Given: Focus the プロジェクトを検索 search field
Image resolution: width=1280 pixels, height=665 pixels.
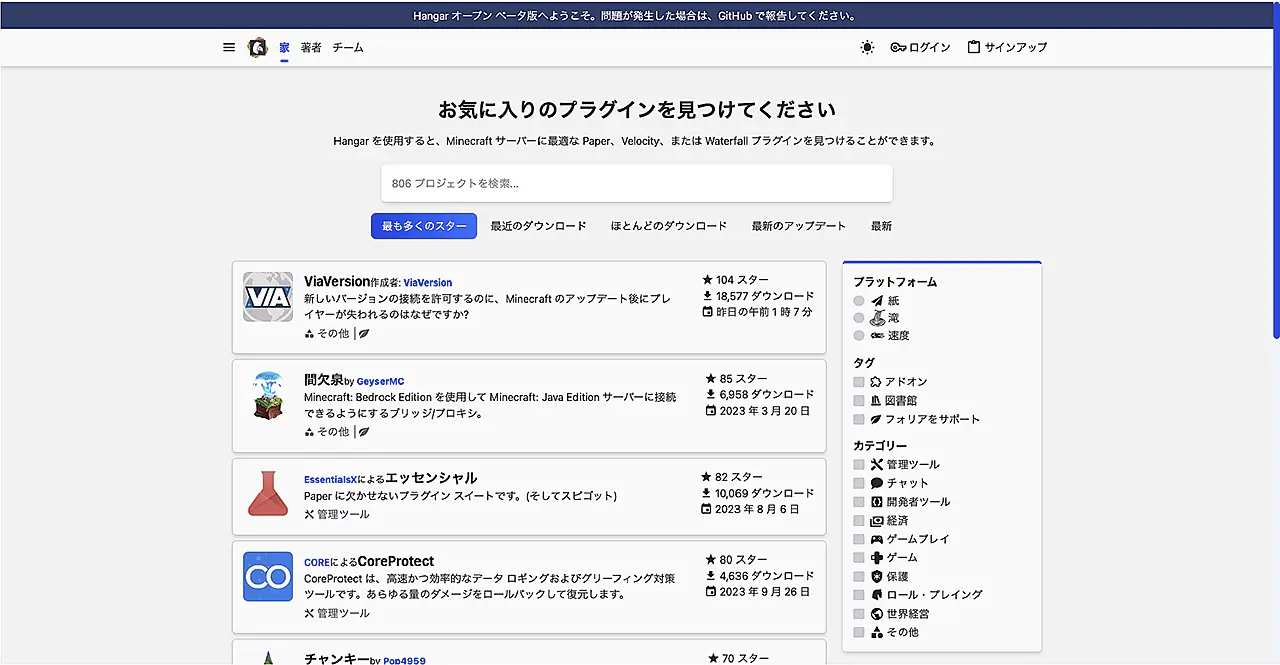Looking at the screenshot, I should pos(636,183).
